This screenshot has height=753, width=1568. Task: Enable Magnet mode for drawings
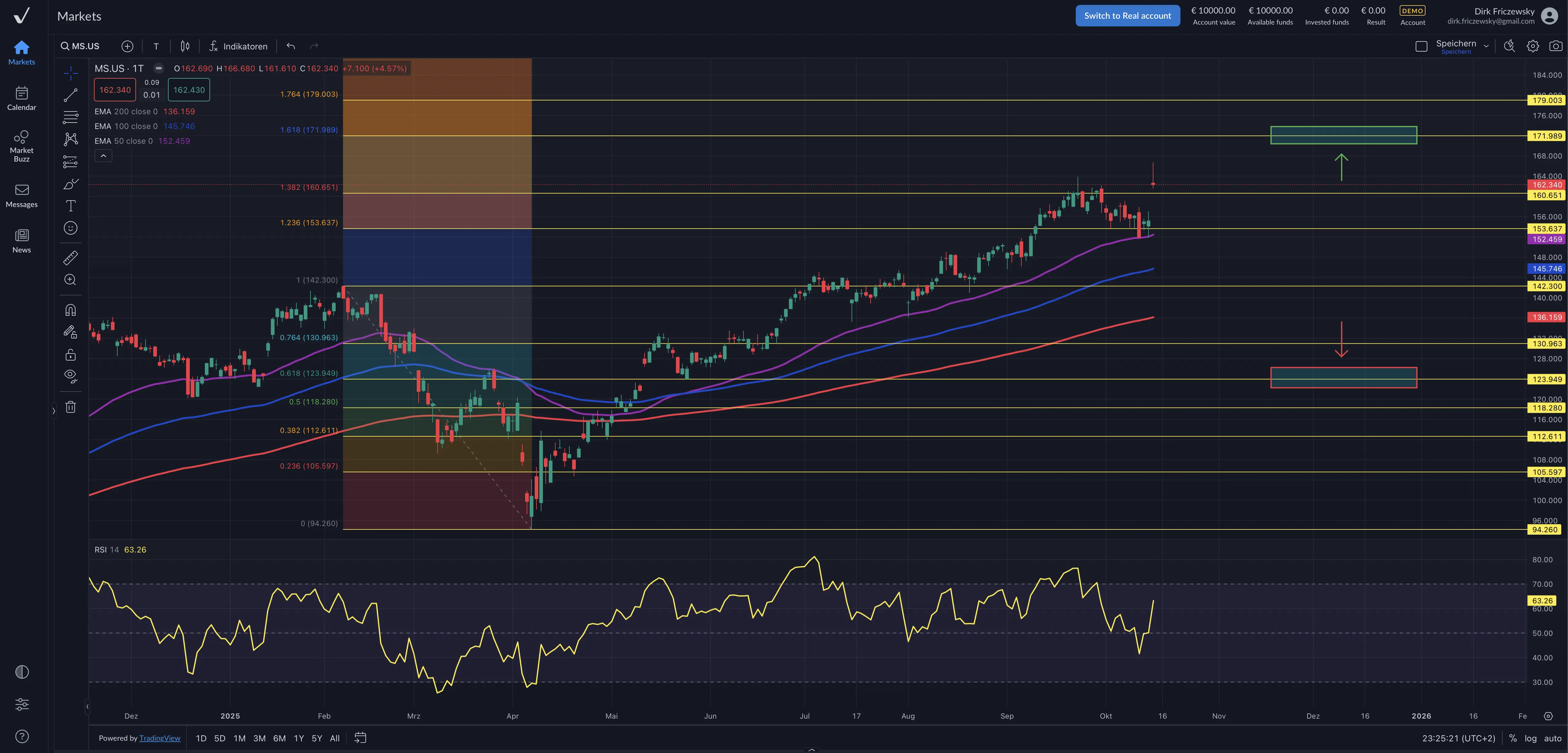70,309
